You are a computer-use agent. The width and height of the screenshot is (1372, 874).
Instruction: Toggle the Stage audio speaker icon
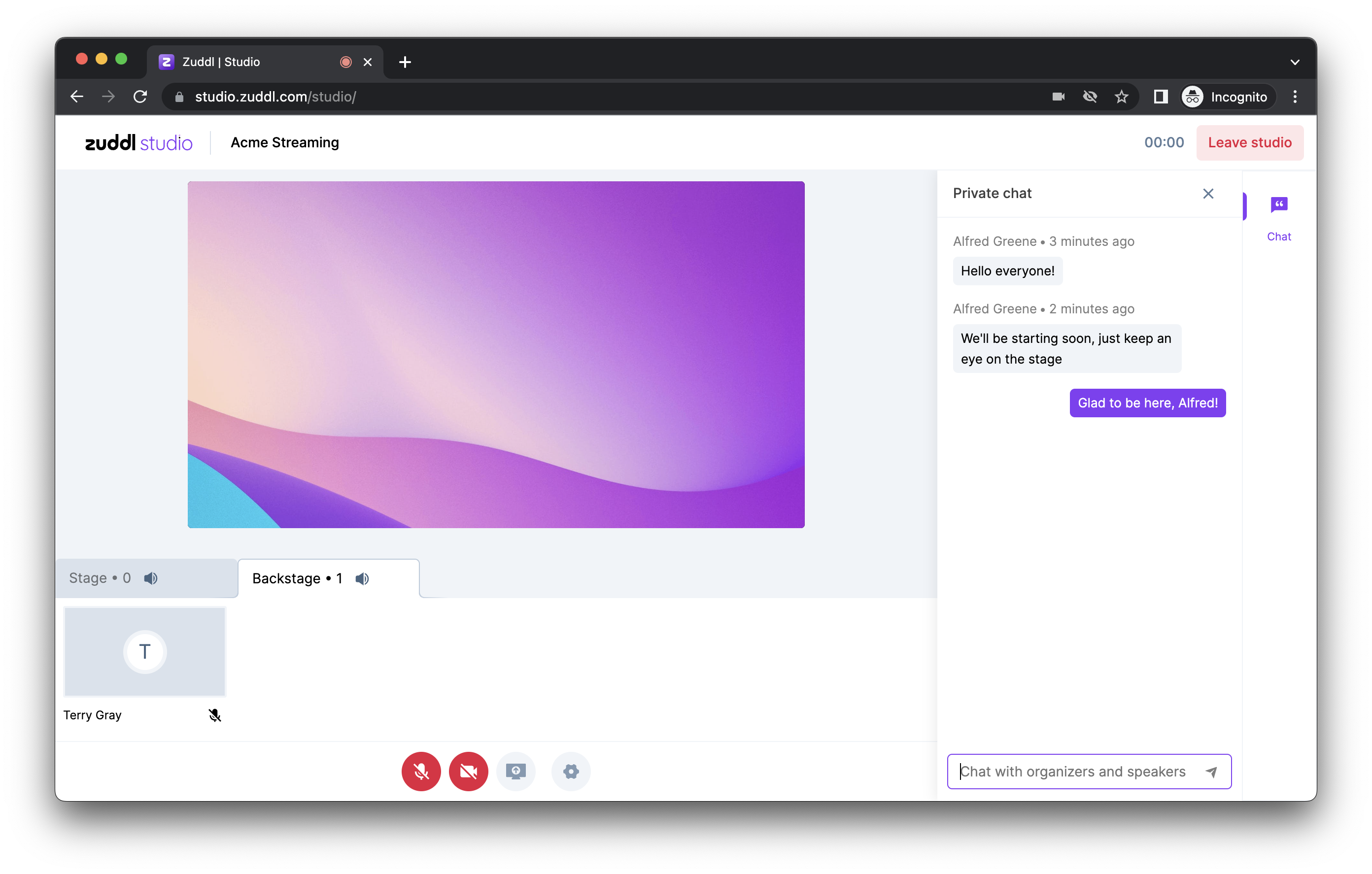coord(151,578)
